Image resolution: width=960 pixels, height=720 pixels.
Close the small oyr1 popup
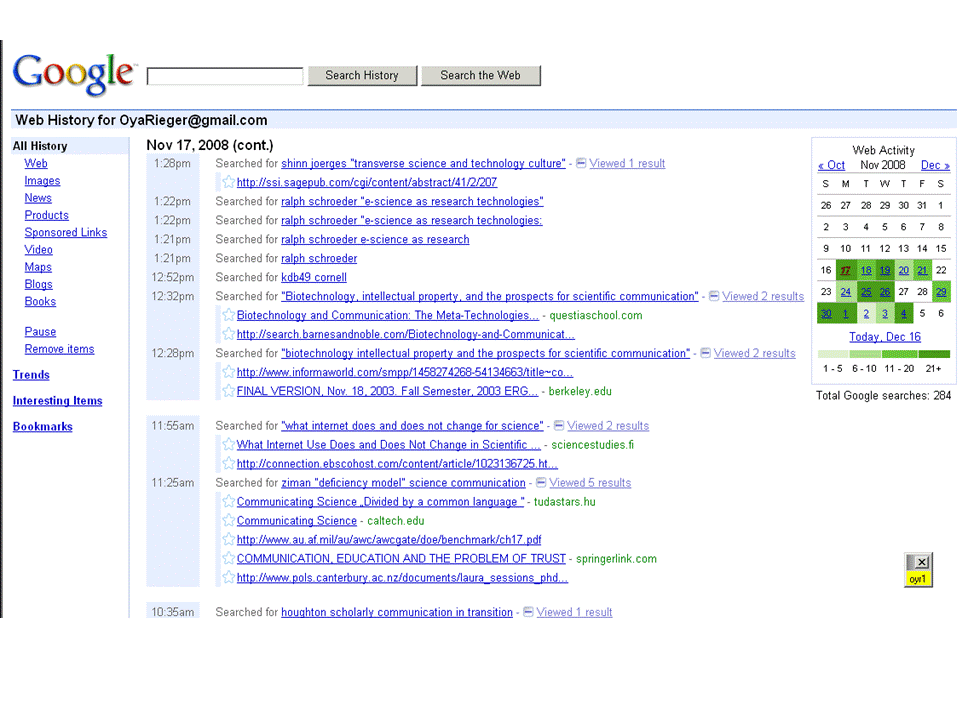click(922, 561)
